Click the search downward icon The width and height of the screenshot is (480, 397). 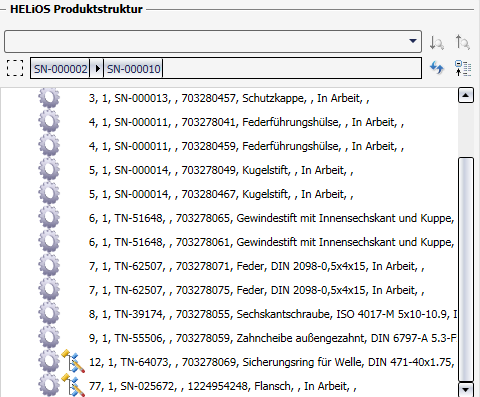(436, 42)
